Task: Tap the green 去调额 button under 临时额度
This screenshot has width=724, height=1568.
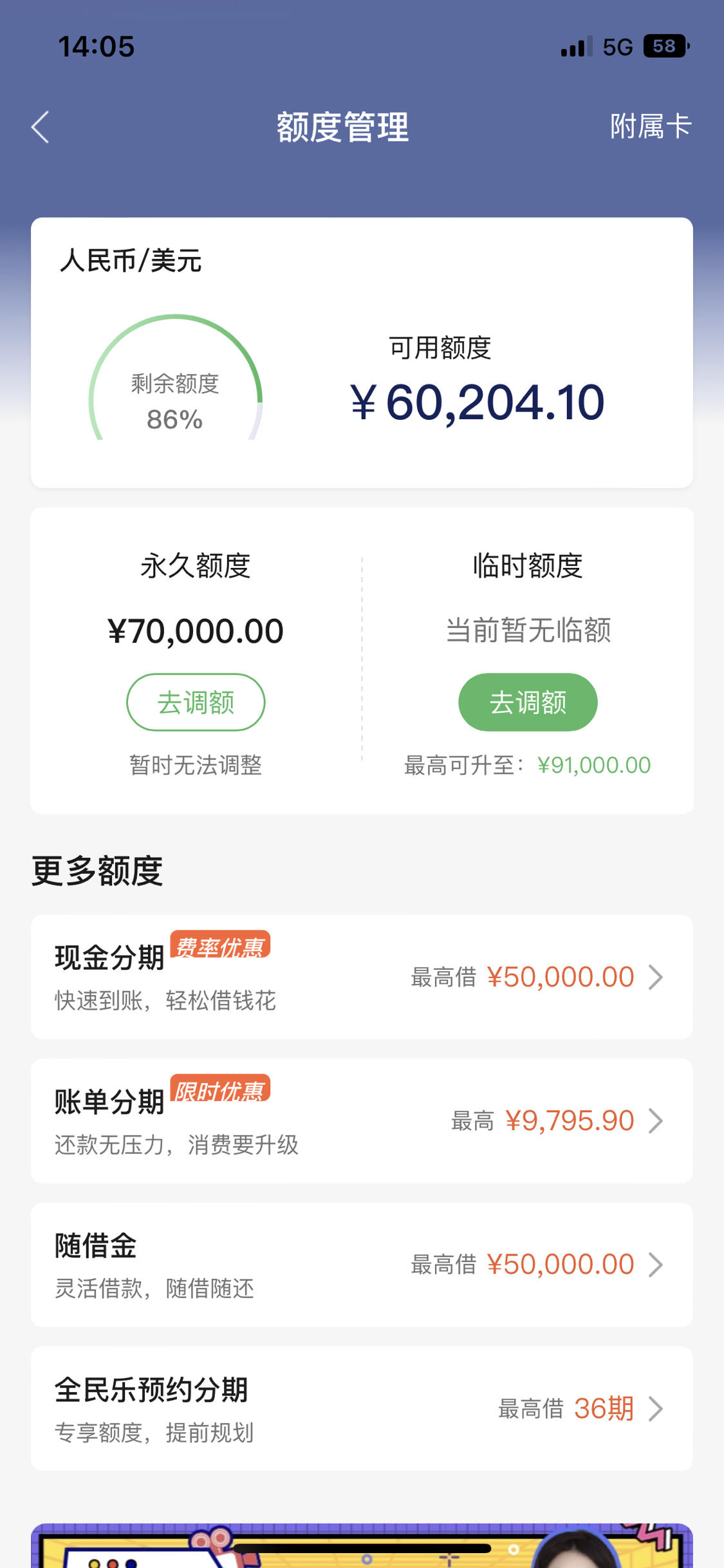Action: coord(528,702)
